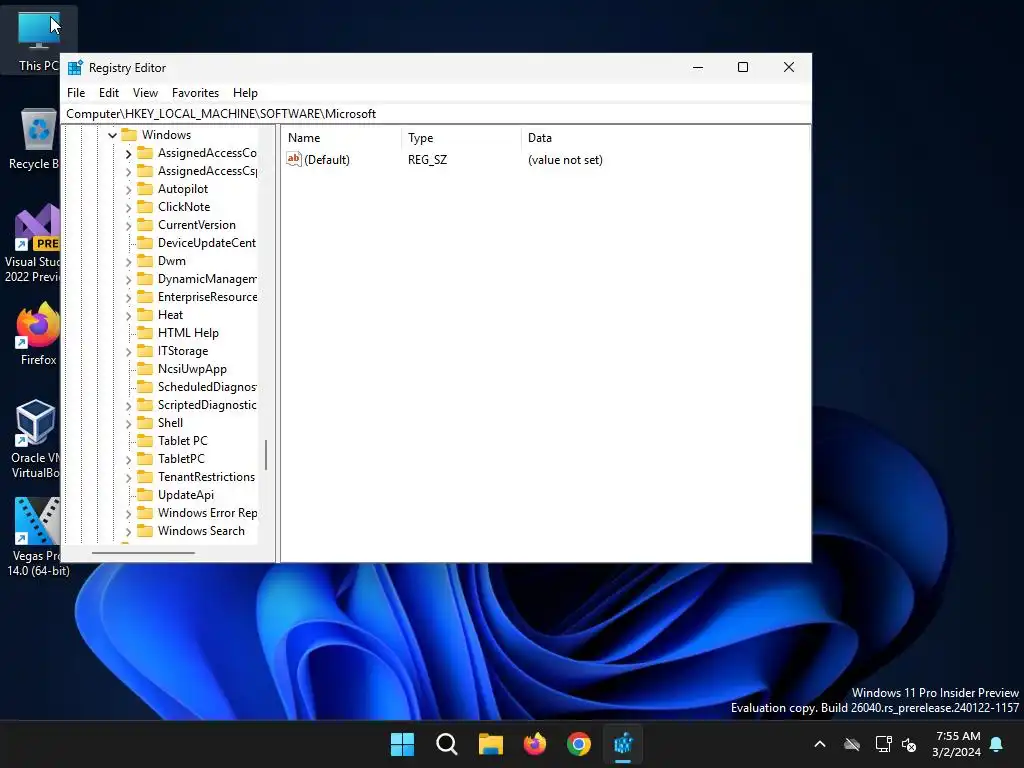This screenshot has height=768, width=1024.
Task: Click the tree pane horizontal scrollbar
Action: pyautogui.click(x=143, y=553)
